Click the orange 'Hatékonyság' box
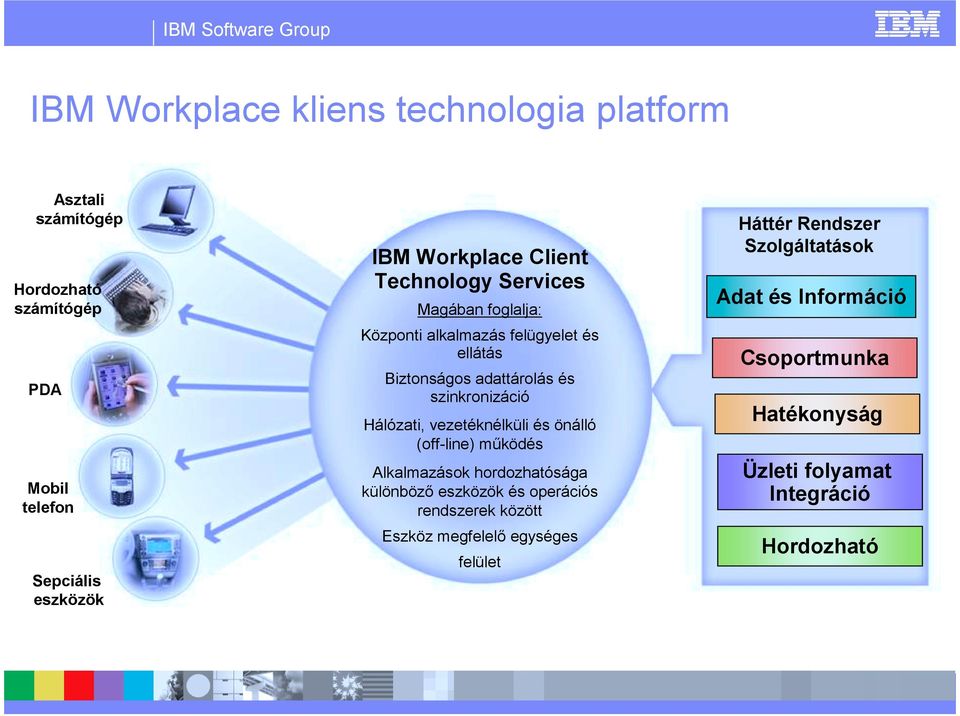Viewport: 960px width, 716px height. coord(817,414)
